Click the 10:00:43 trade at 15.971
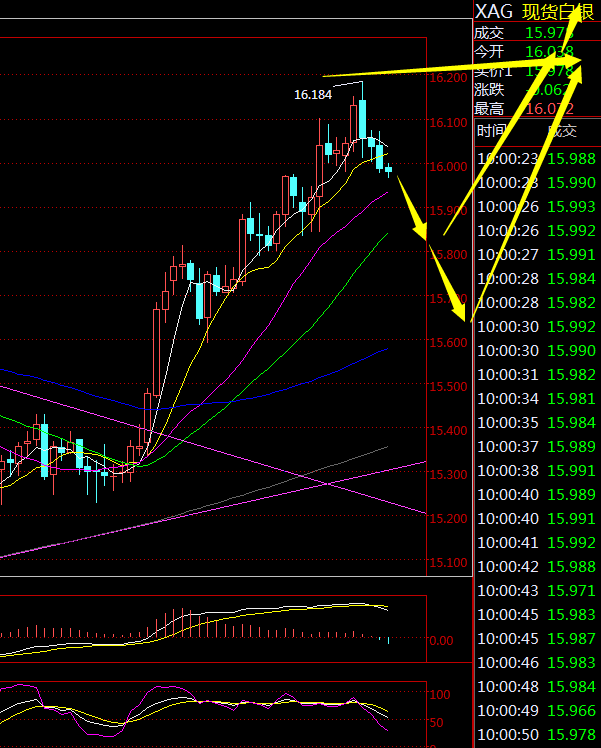Screen dimensions: 601x748 point(537,591)
